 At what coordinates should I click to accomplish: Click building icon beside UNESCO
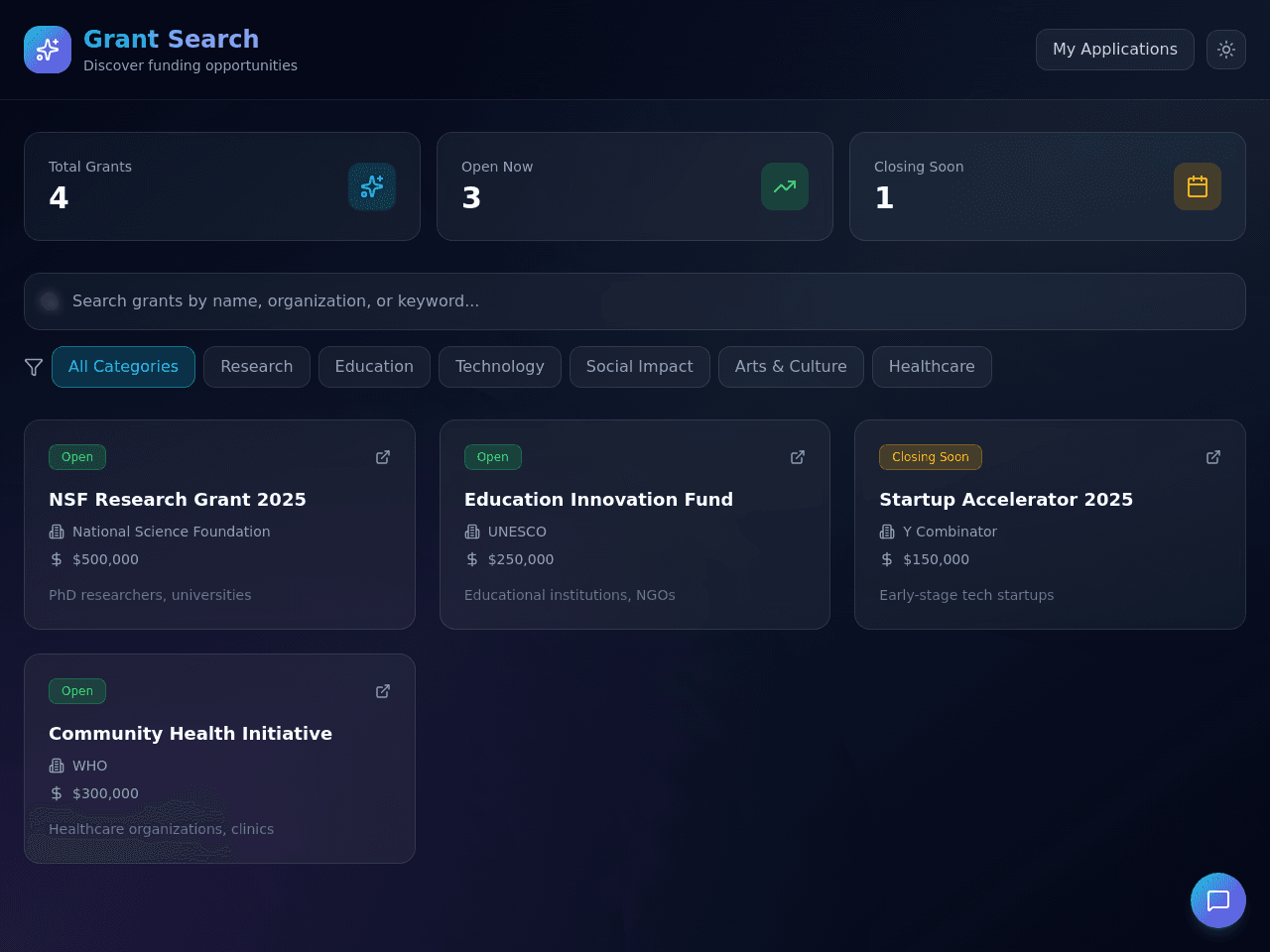(472, 532)
